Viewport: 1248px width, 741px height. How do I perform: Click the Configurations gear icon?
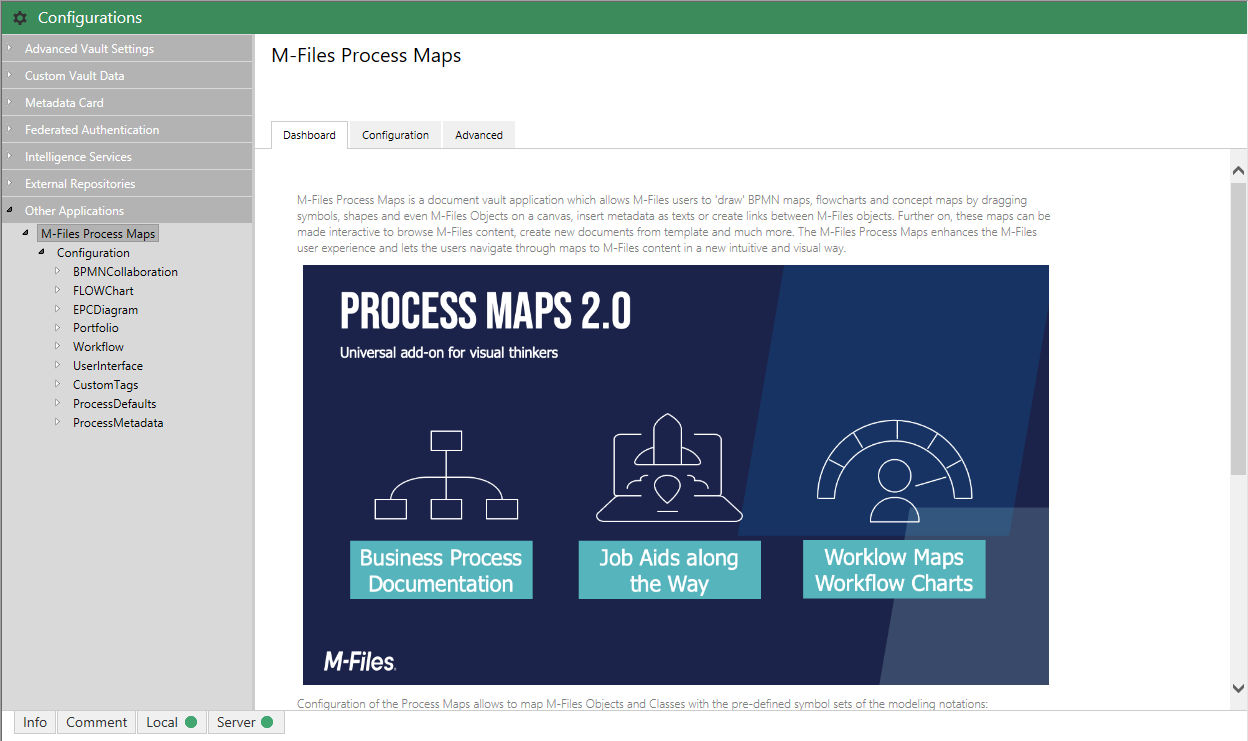point(20,18)
